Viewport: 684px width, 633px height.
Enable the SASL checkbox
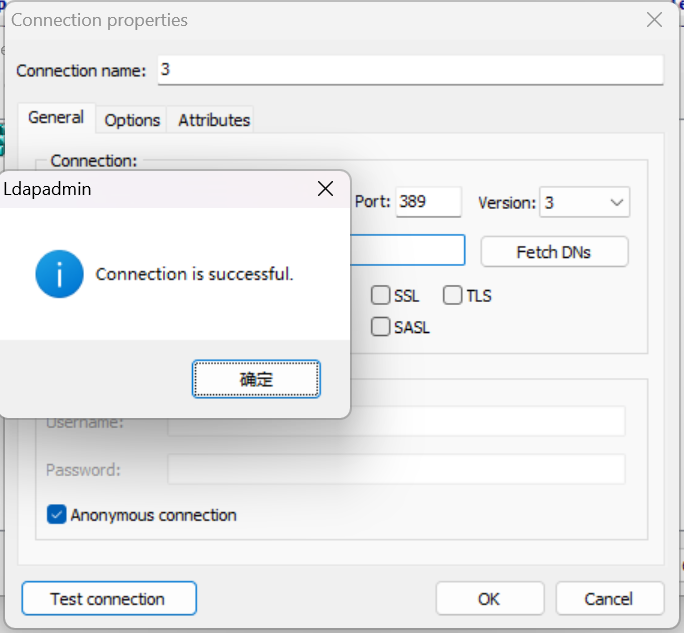(380, 327)
